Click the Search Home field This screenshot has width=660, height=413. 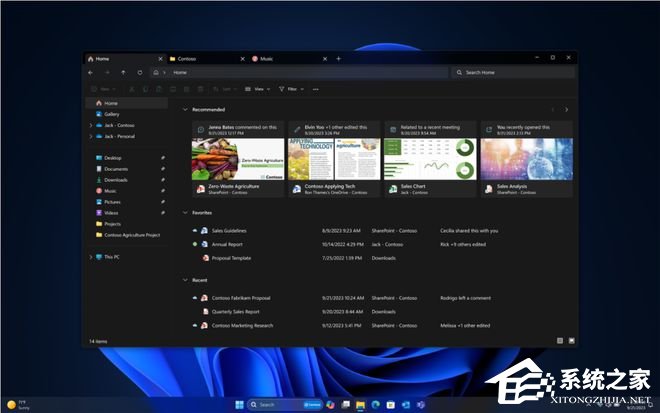[513, 72]
